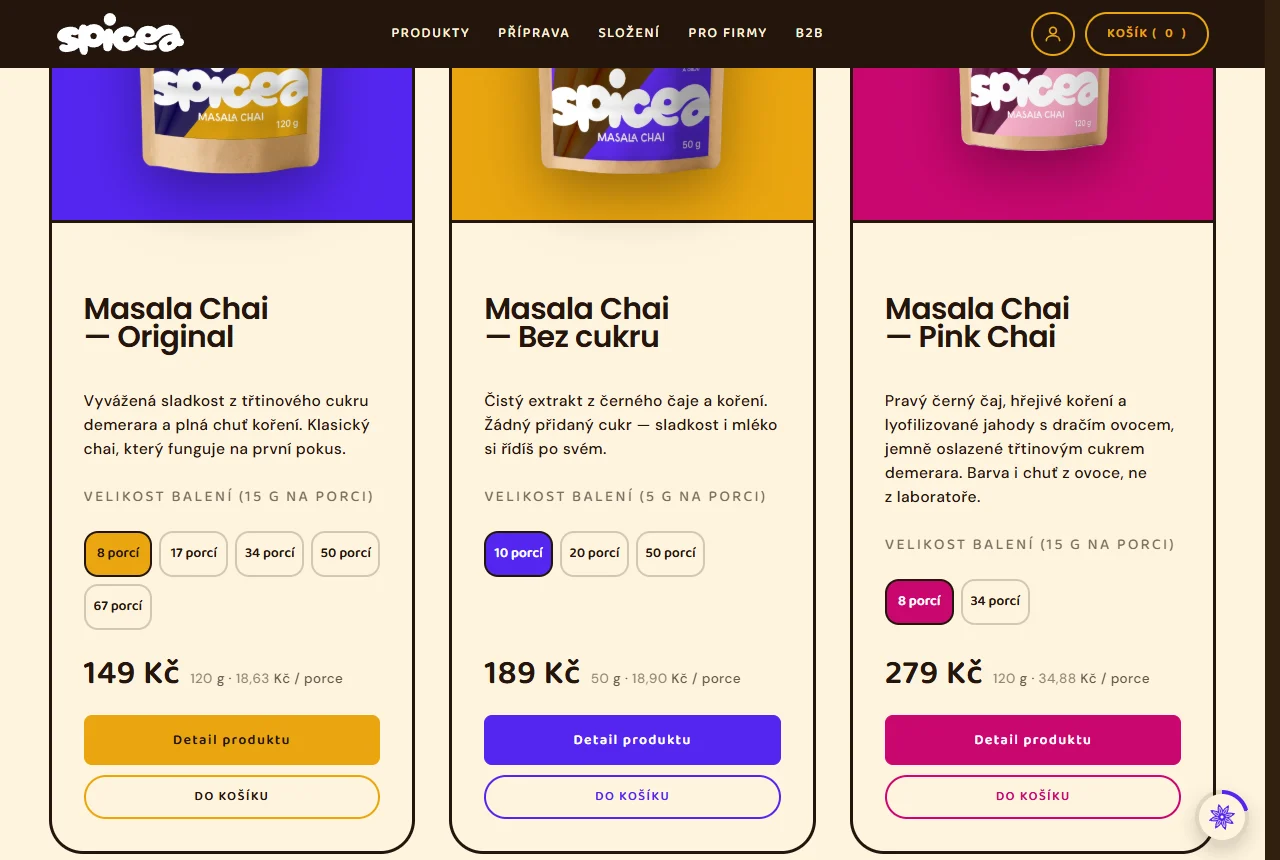Go to Příprava in navigation
Image resolution: width=1280 pixels, height=860 pixels.
534,33
